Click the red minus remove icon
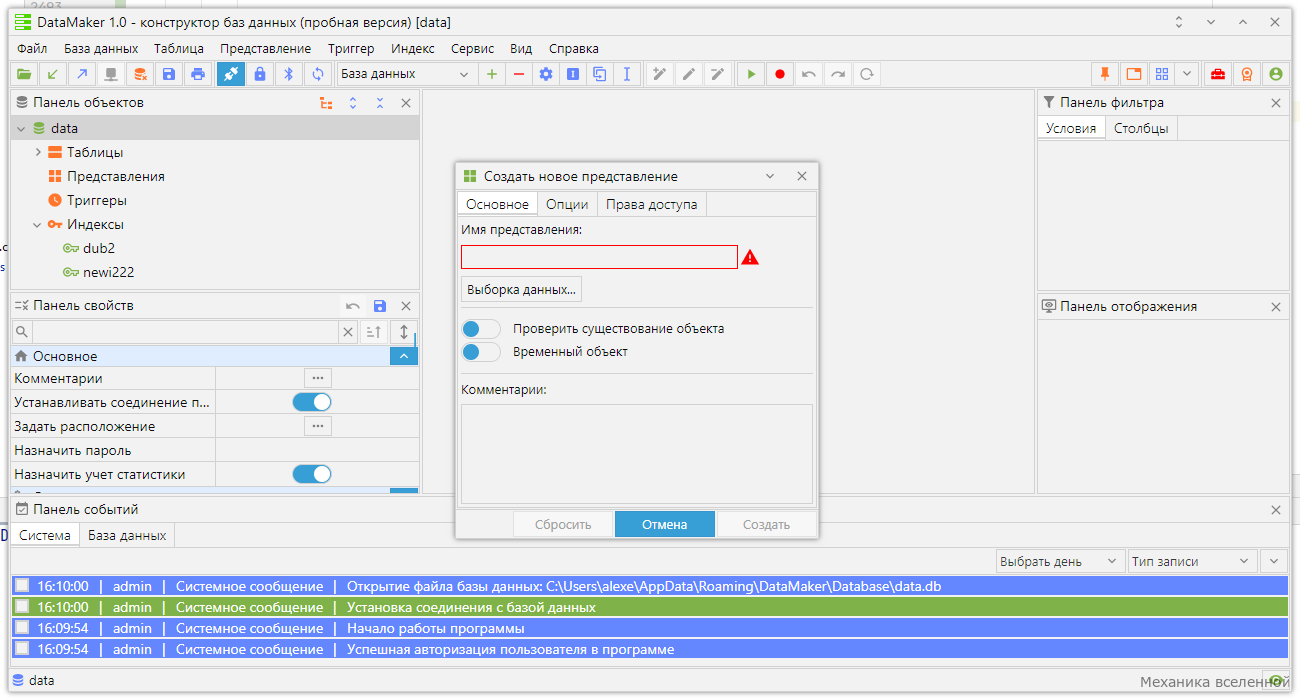Screen dimensions: 1300x700 518,74
